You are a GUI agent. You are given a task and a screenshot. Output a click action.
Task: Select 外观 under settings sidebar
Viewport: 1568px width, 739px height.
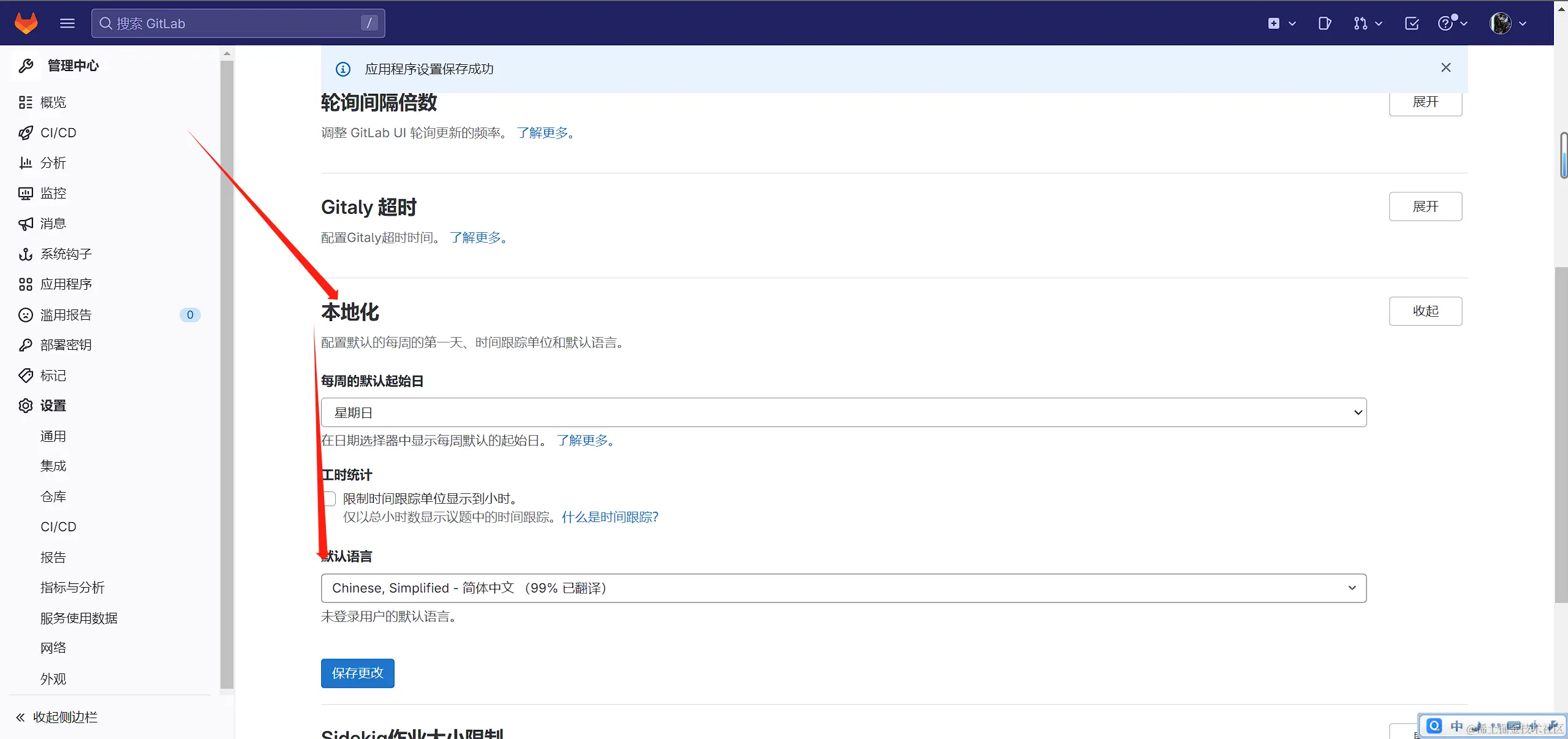(53, 678)
